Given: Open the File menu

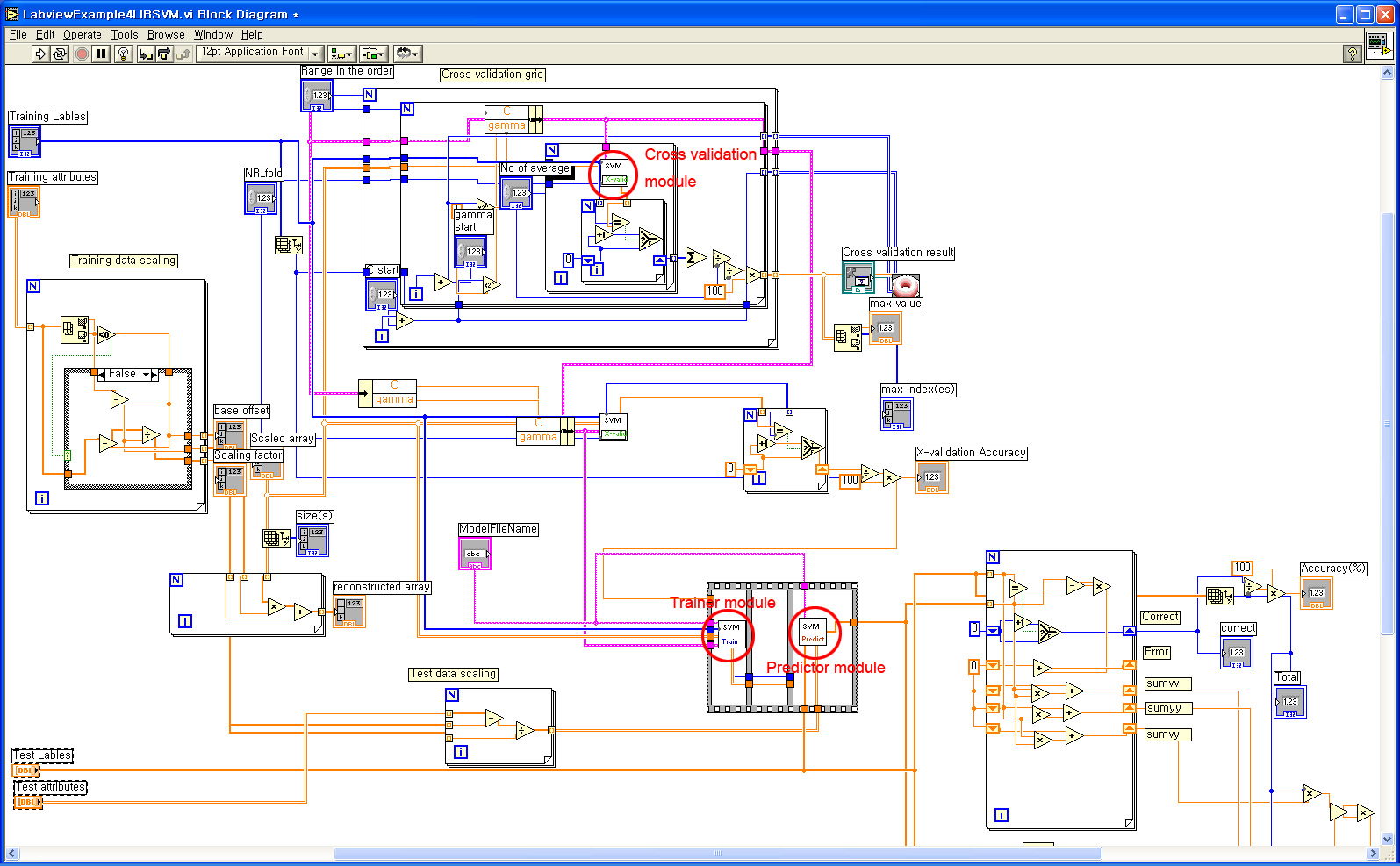Looking at the screenshot, I should click(18, 34).
